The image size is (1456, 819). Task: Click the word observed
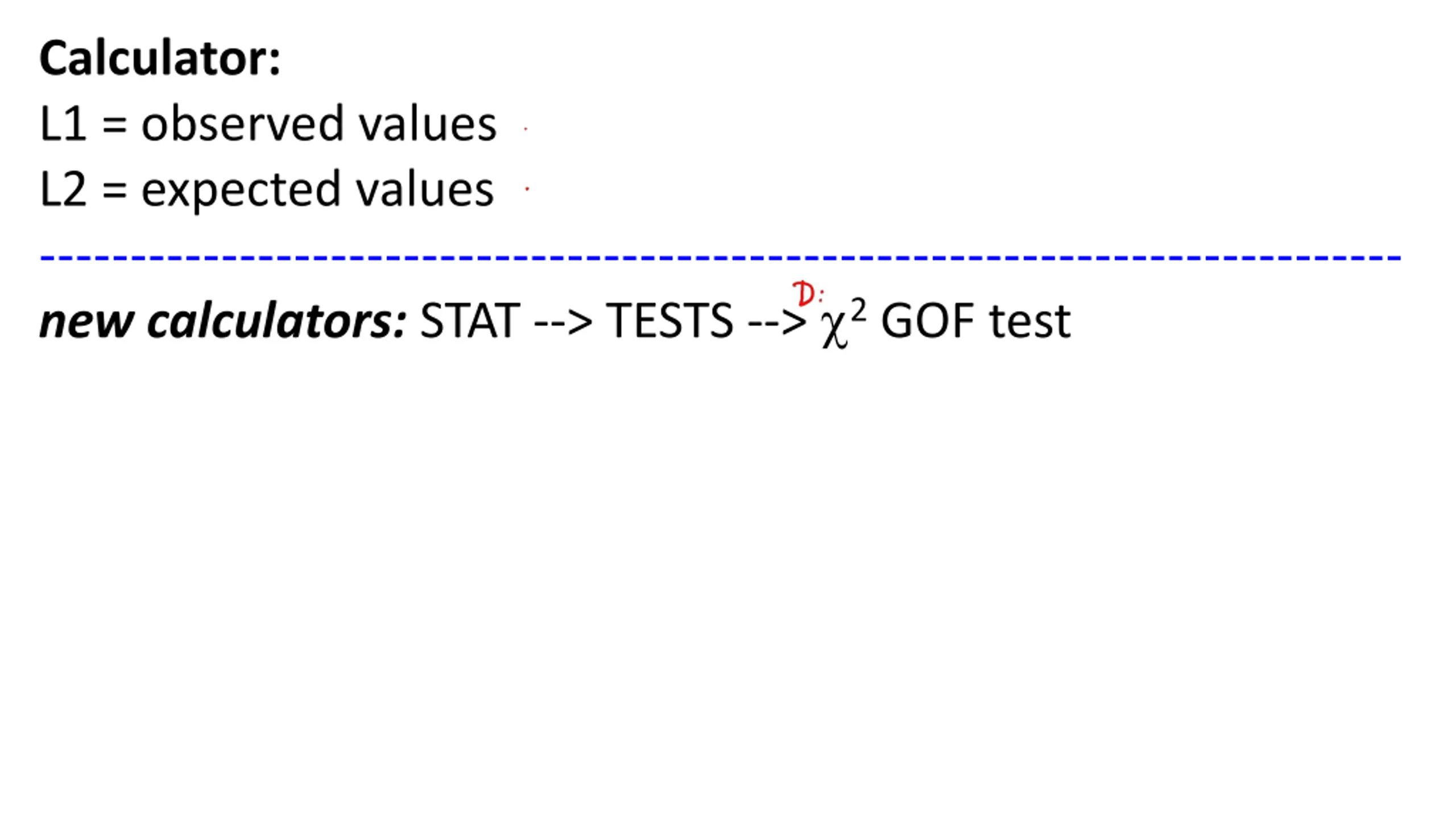[x=243, y=123]
